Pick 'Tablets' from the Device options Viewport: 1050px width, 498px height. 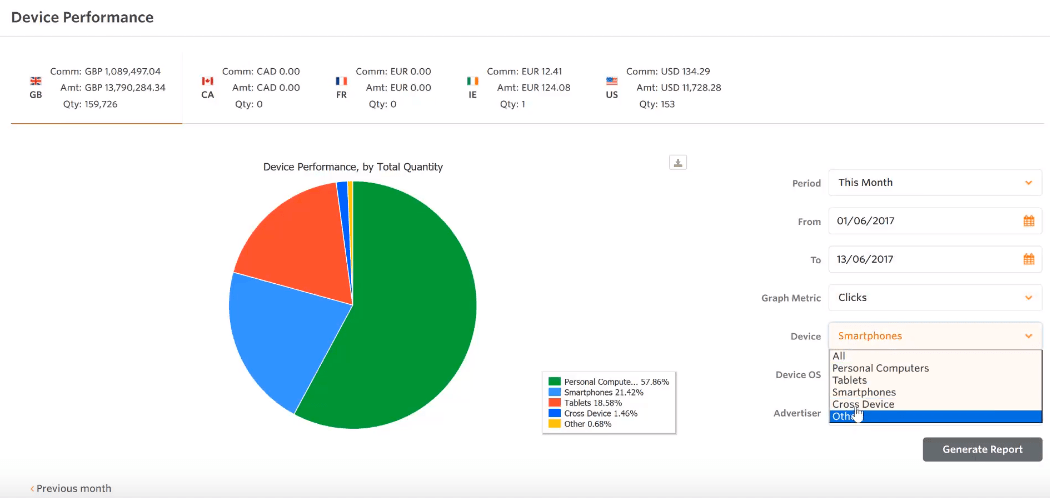tap(850, 380)
